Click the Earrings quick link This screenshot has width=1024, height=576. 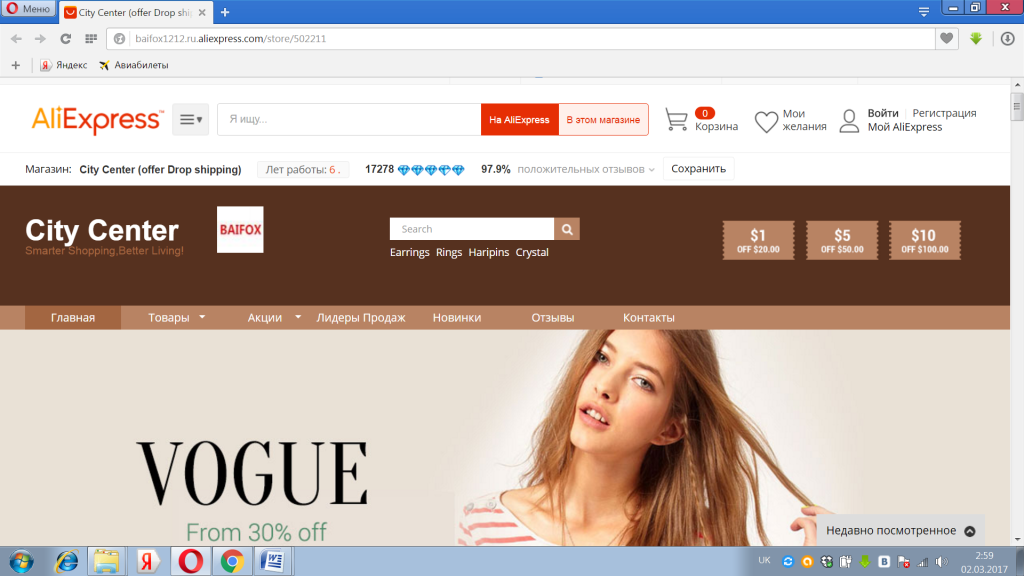(409, 252)
